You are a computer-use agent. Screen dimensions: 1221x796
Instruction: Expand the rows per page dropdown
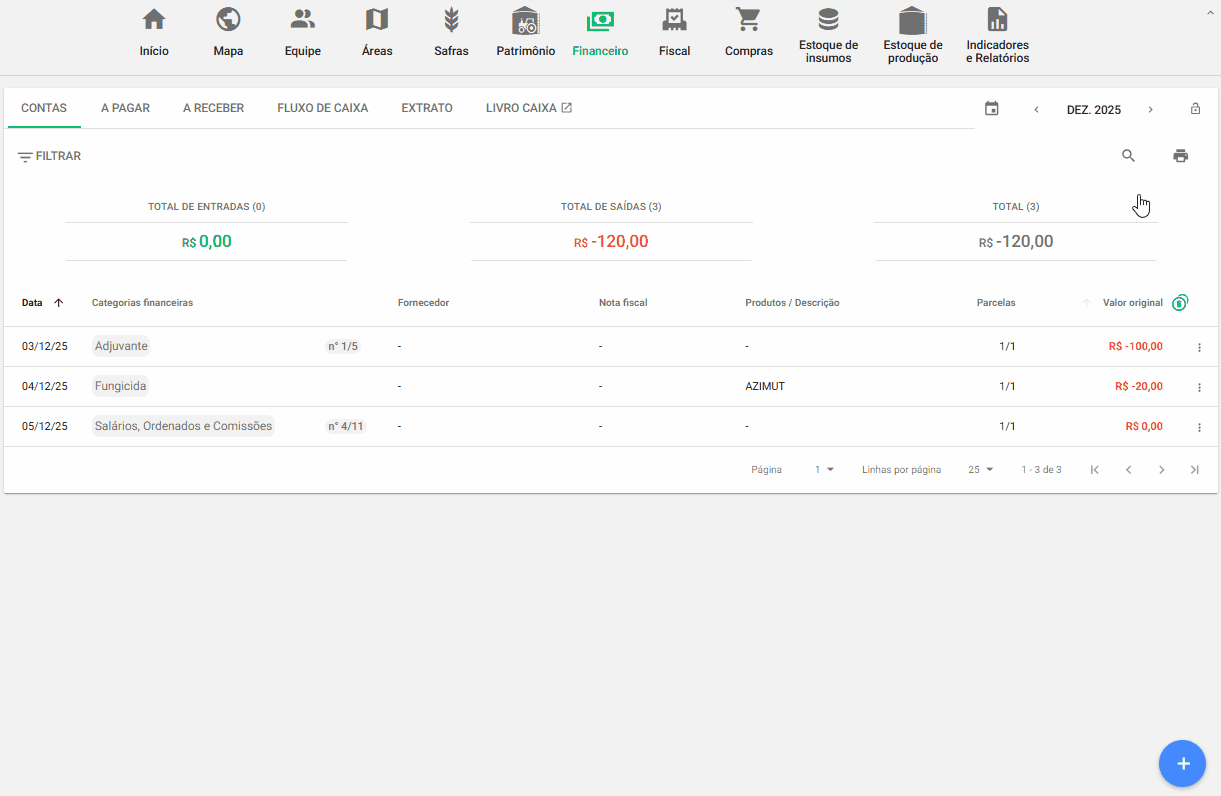980,470
